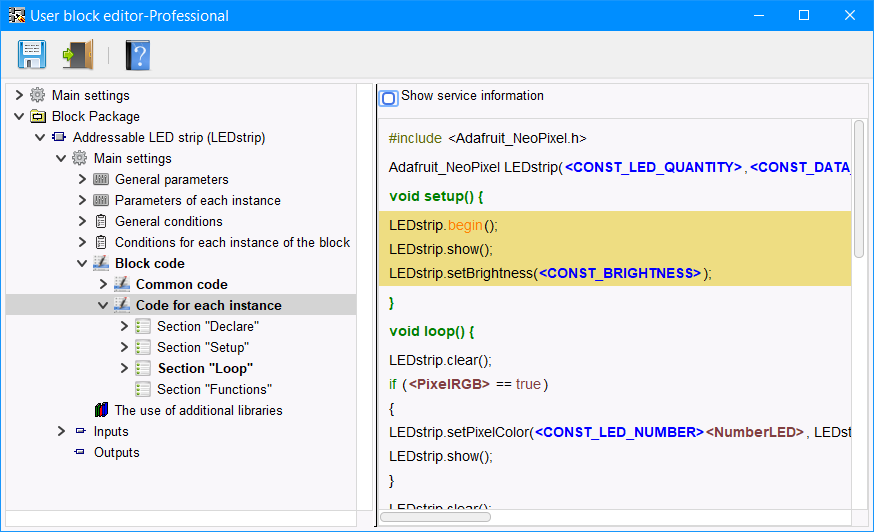Click the Save floppy disk toolbar icon

32,54
